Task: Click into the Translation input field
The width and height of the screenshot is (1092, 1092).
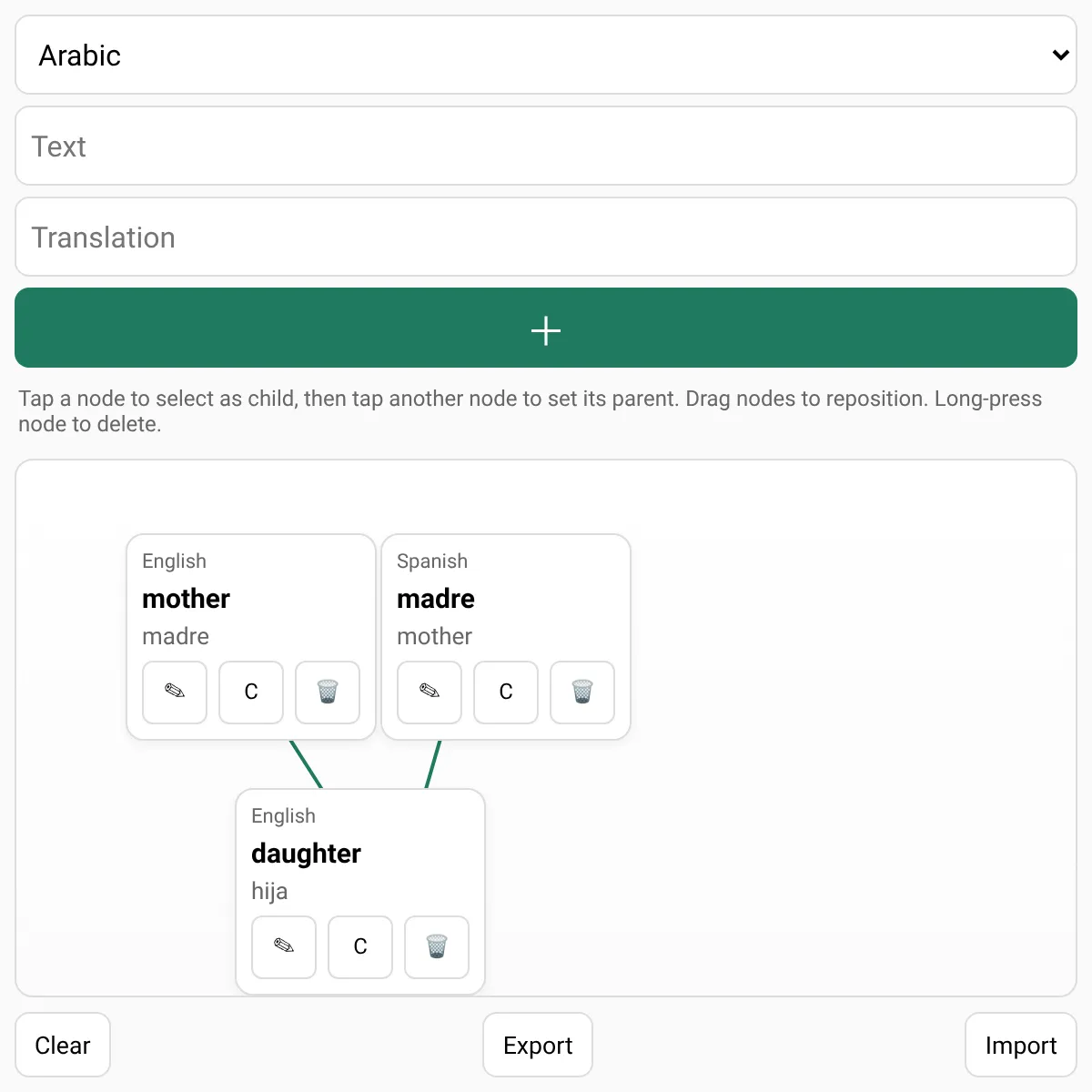Action: coord(546,237)
